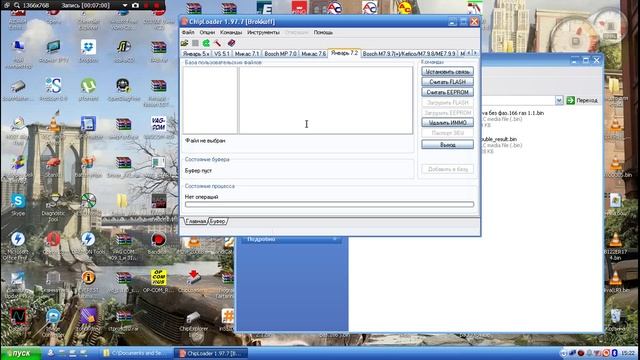Select the Январь 7.2 tab
The width and height of the screenshot is (640, 360).
344,53
